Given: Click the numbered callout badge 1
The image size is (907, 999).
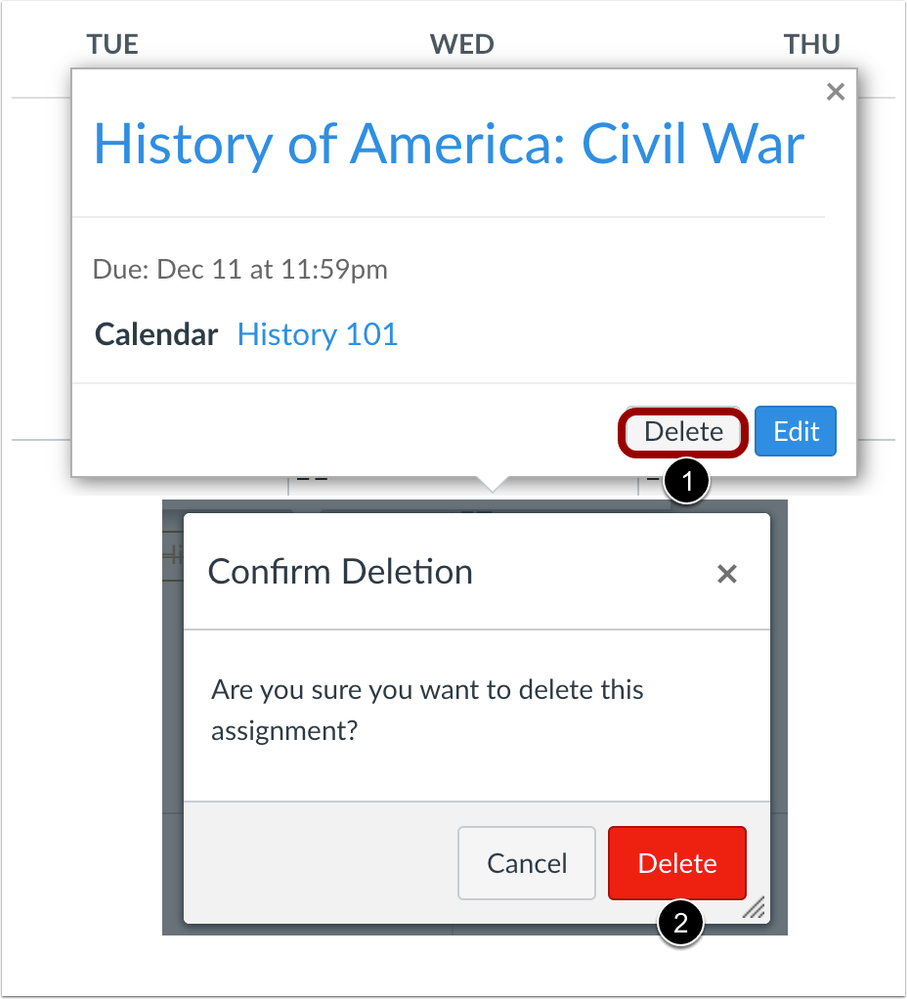Looking at the screenshot, I should click(688, 481).
